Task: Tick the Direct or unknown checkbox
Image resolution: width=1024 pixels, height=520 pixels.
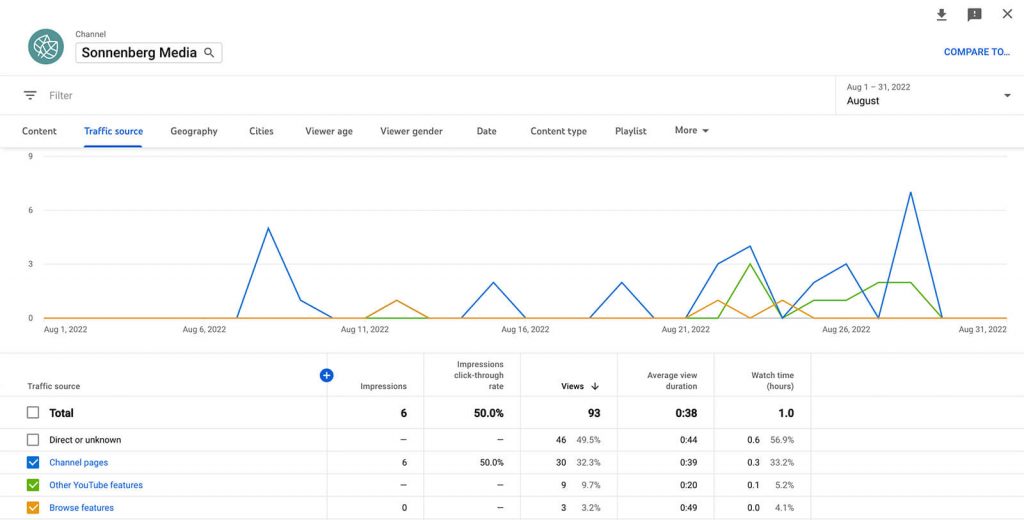Action: tap(33, 440)
